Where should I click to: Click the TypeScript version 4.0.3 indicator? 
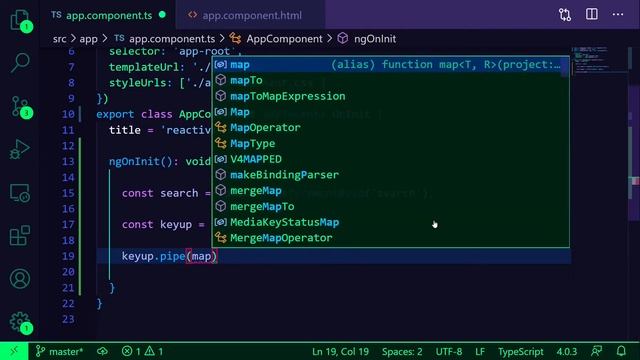tap(567, 351)
